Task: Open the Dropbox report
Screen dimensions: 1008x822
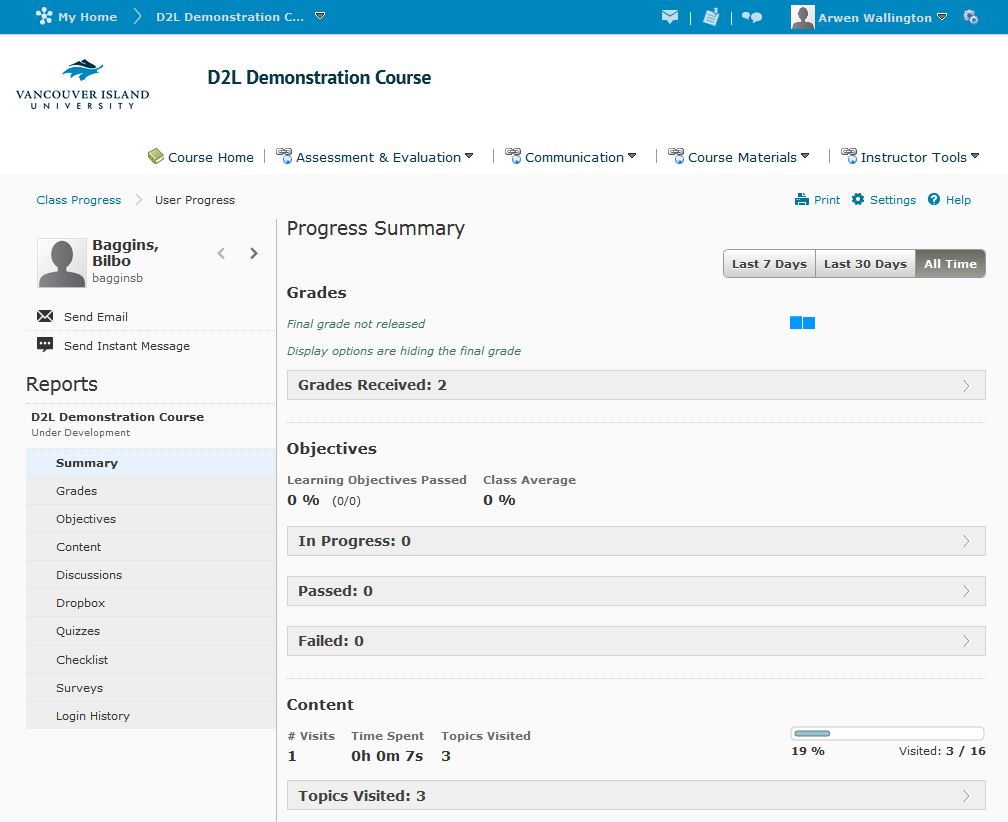Action: pyautogui.click(x=151, y=603)
